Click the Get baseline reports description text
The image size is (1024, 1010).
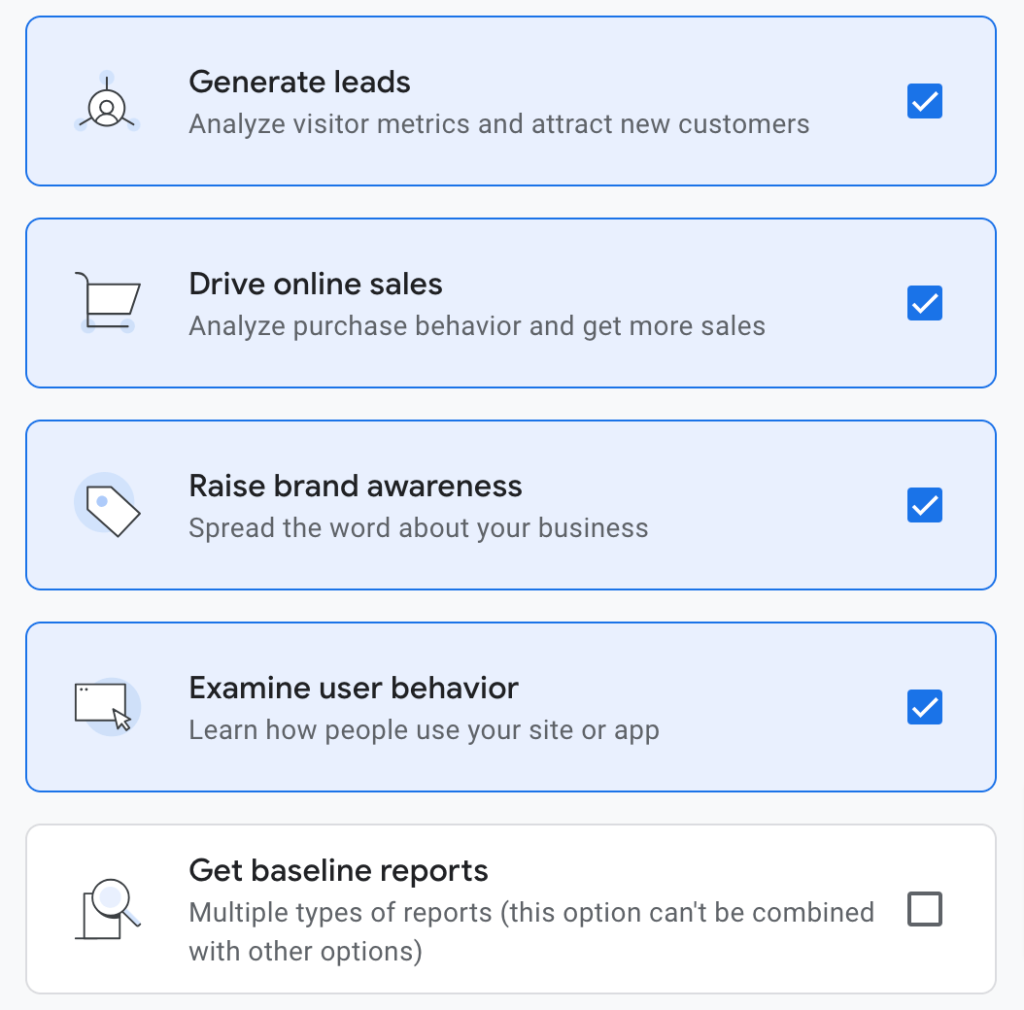pyautogui.click(x=530, y=931)
